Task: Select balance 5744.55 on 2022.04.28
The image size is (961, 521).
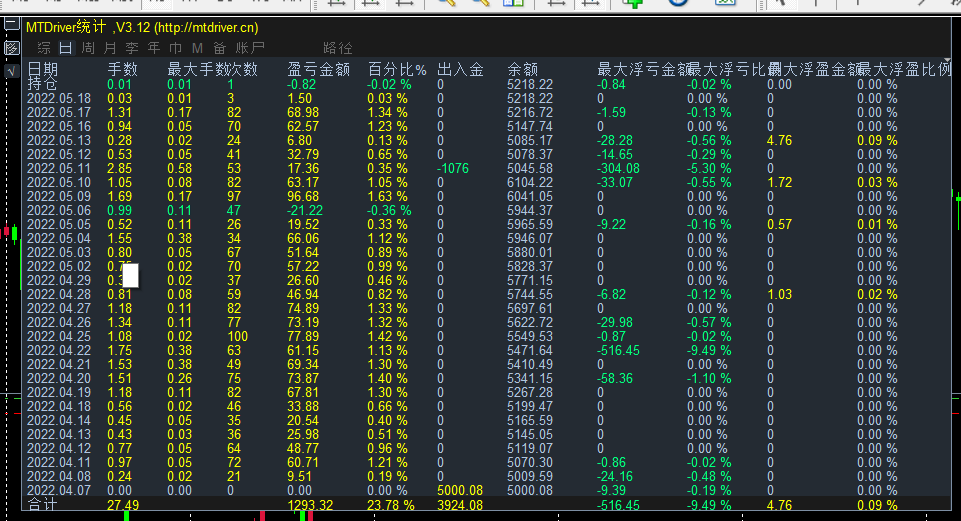Action: (530, 294)
